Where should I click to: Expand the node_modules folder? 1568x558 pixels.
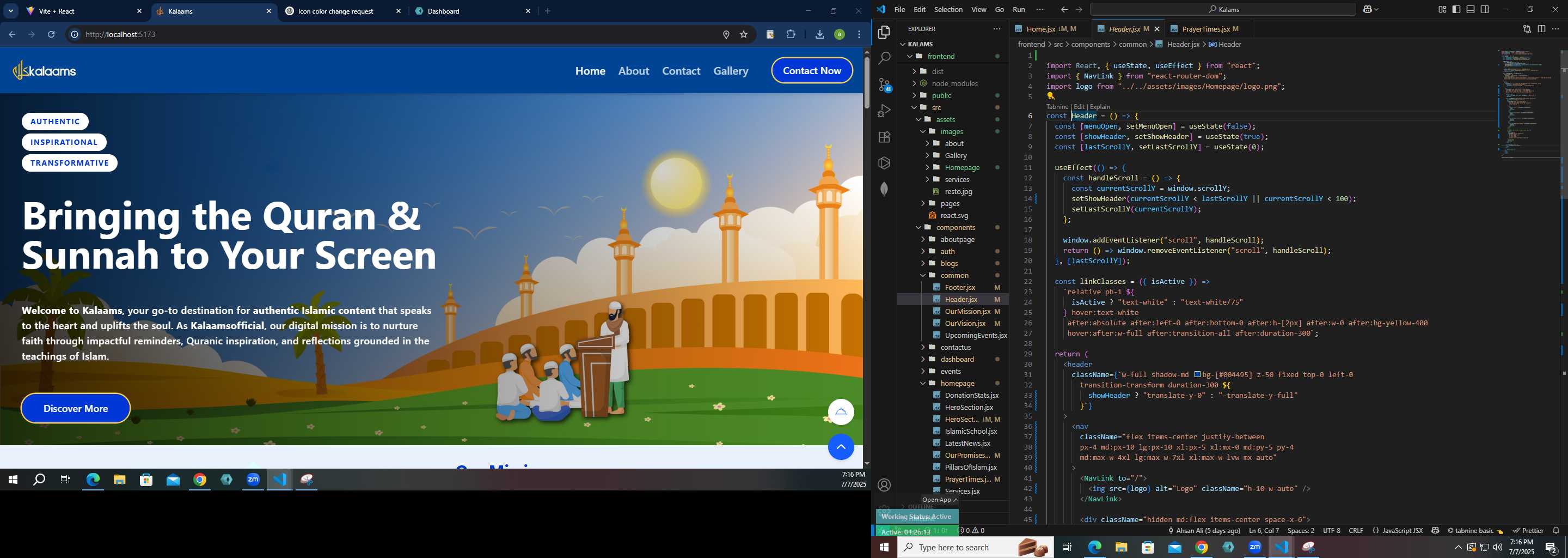pos(953,83)
